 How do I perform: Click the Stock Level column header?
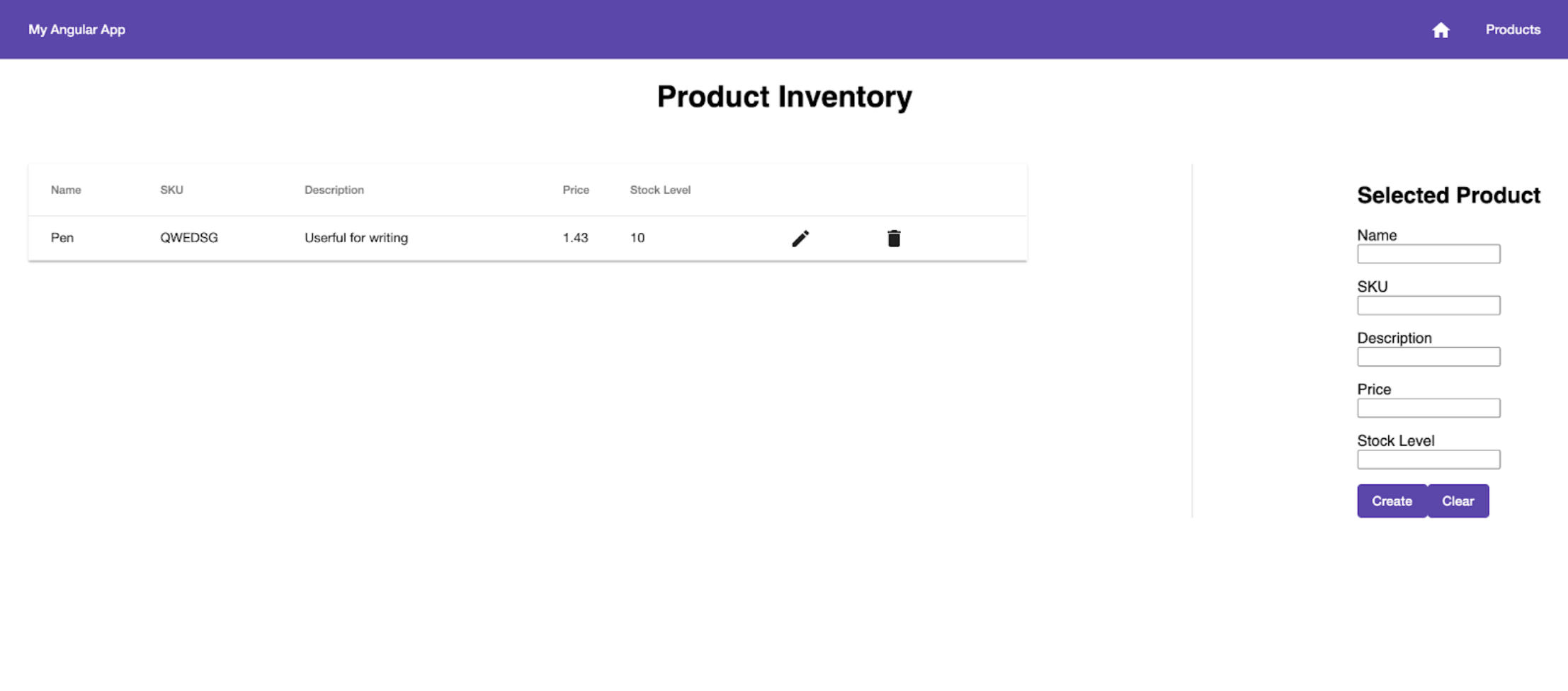[x=660, y=190]
